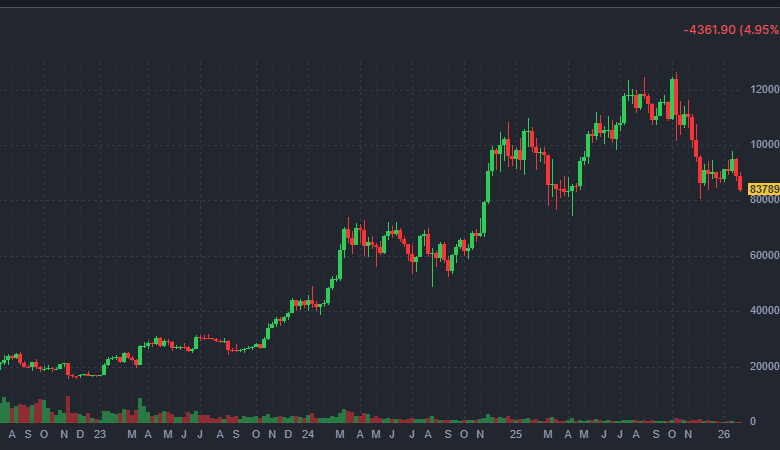
Task: Jump to year 24 on time axis
Action: (x=308, y=435)
